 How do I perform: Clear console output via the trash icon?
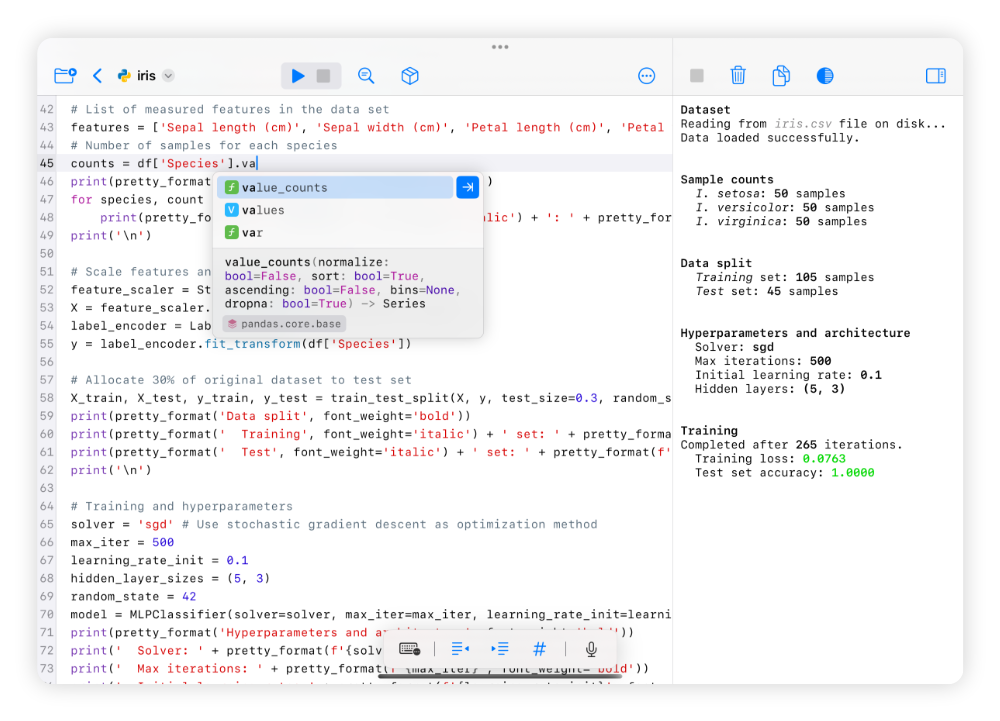coord(738,75)
